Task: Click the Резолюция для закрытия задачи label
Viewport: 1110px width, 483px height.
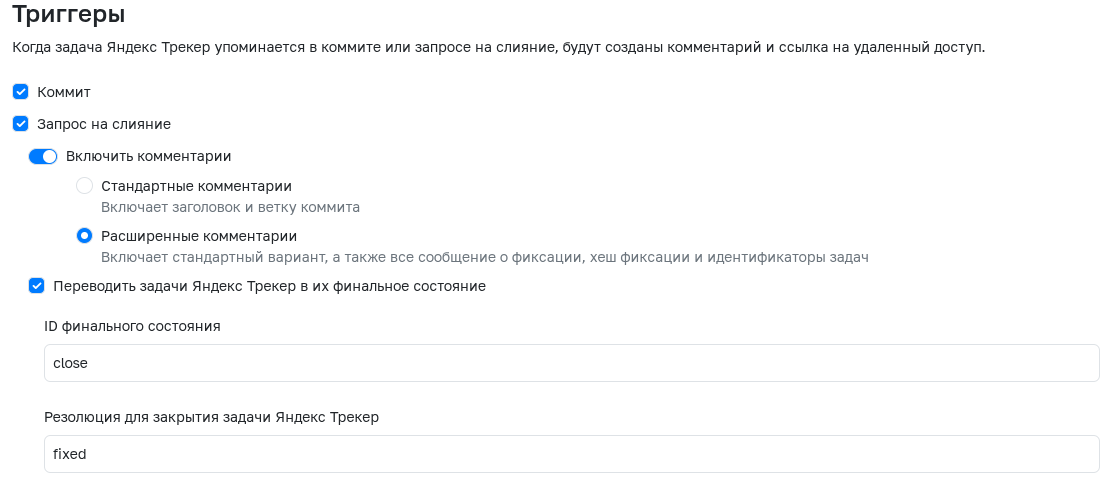Action: tap(212, 417)
